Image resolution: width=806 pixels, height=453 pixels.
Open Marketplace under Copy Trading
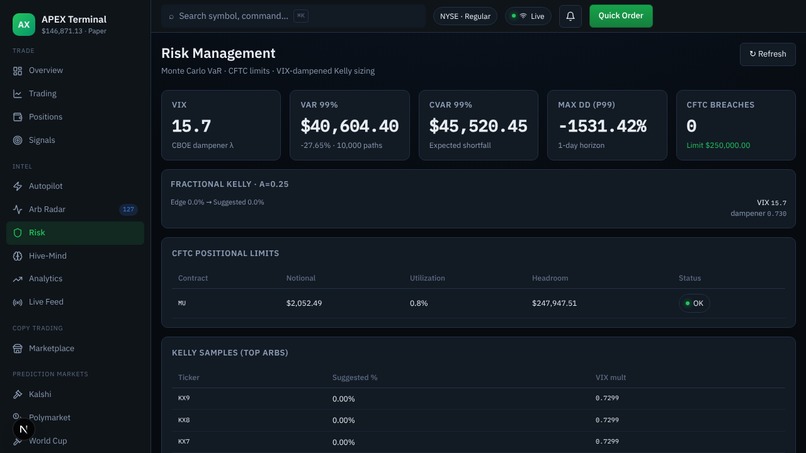pyautogui.click(x=75, y=348)
